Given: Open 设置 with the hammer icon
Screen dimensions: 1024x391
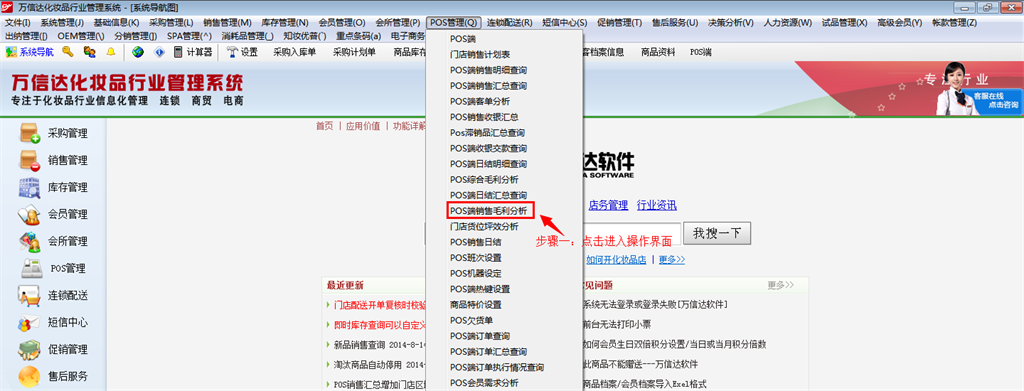Looking at the screenshot, I should coord(242,52).
